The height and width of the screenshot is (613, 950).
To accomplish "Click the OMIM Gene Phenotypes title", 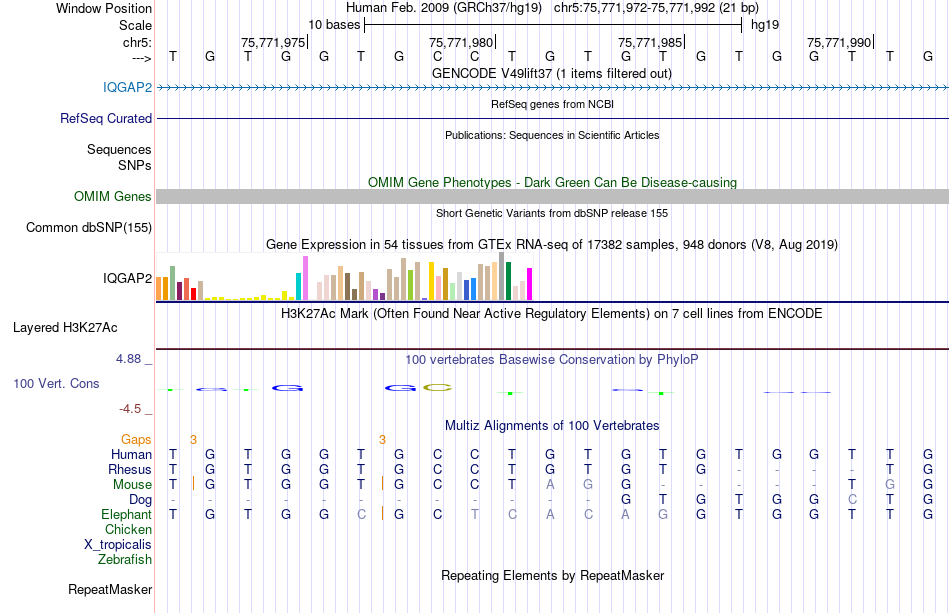I will (552, 182).
